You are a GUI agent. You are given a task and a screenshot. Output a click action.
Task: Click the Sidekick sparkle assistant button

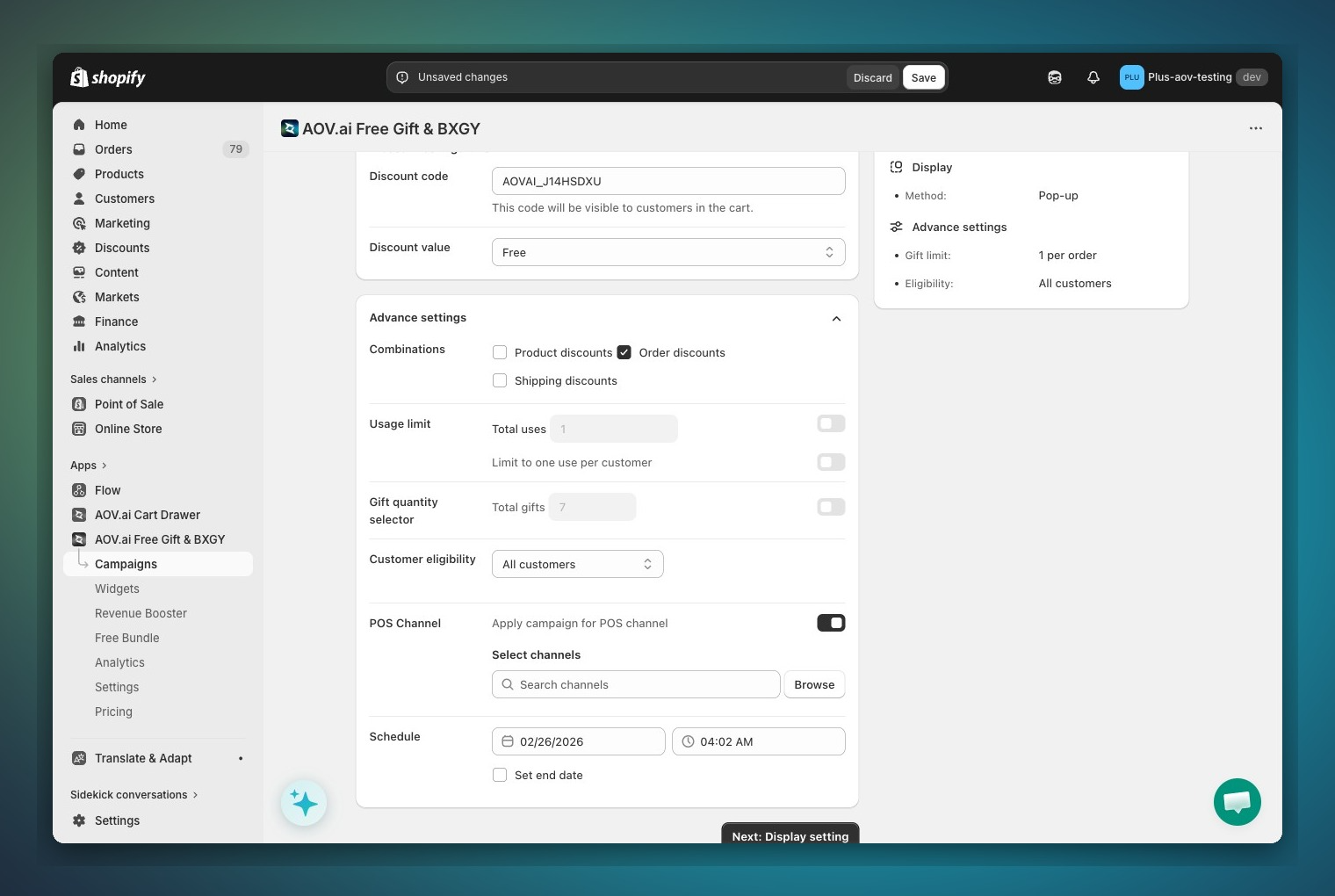pyautogui.click(x=304, y=803)
